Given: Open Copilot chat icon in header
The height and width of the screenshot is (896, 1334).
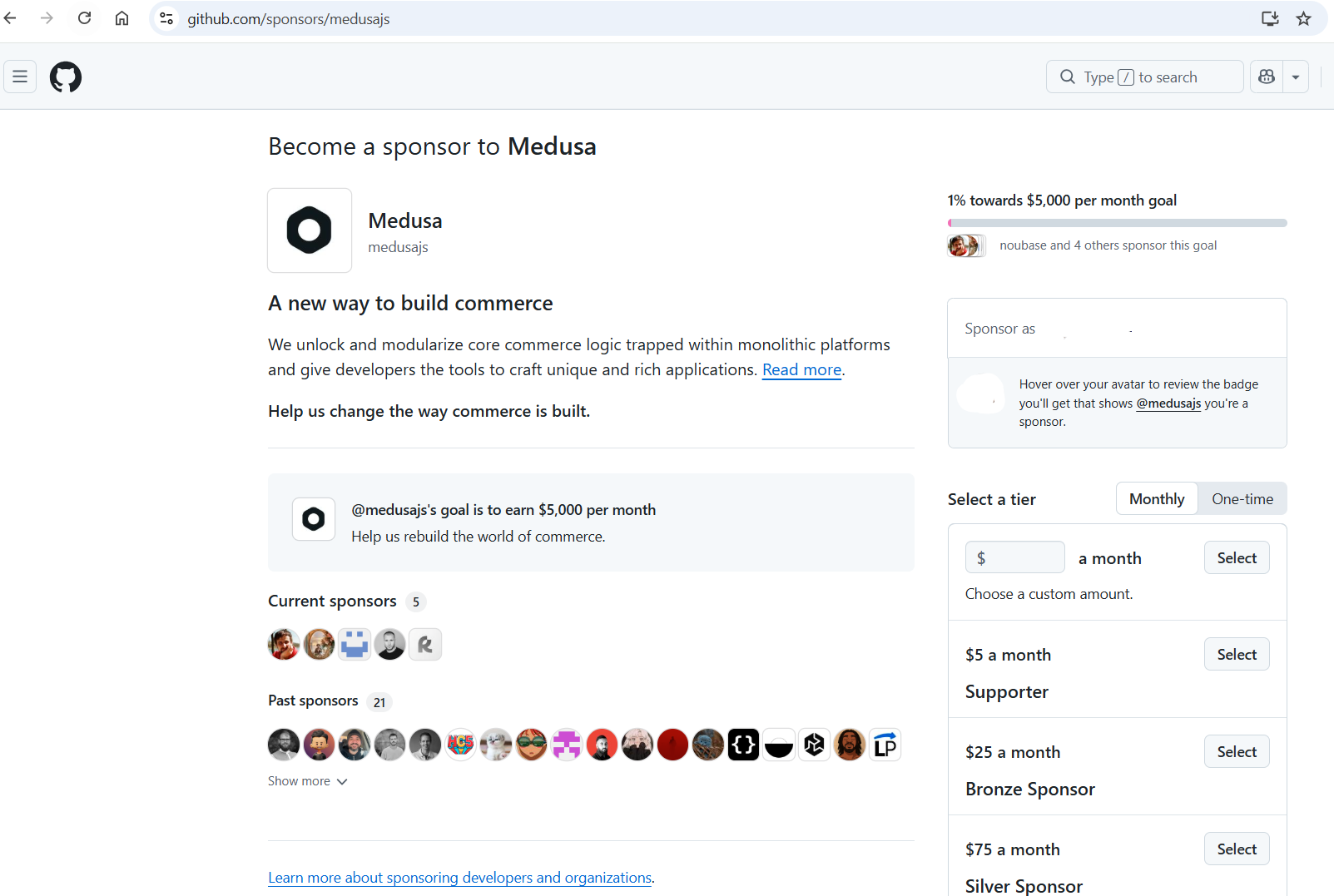Looking at the screenshot, I should (x=1267, y=77).
